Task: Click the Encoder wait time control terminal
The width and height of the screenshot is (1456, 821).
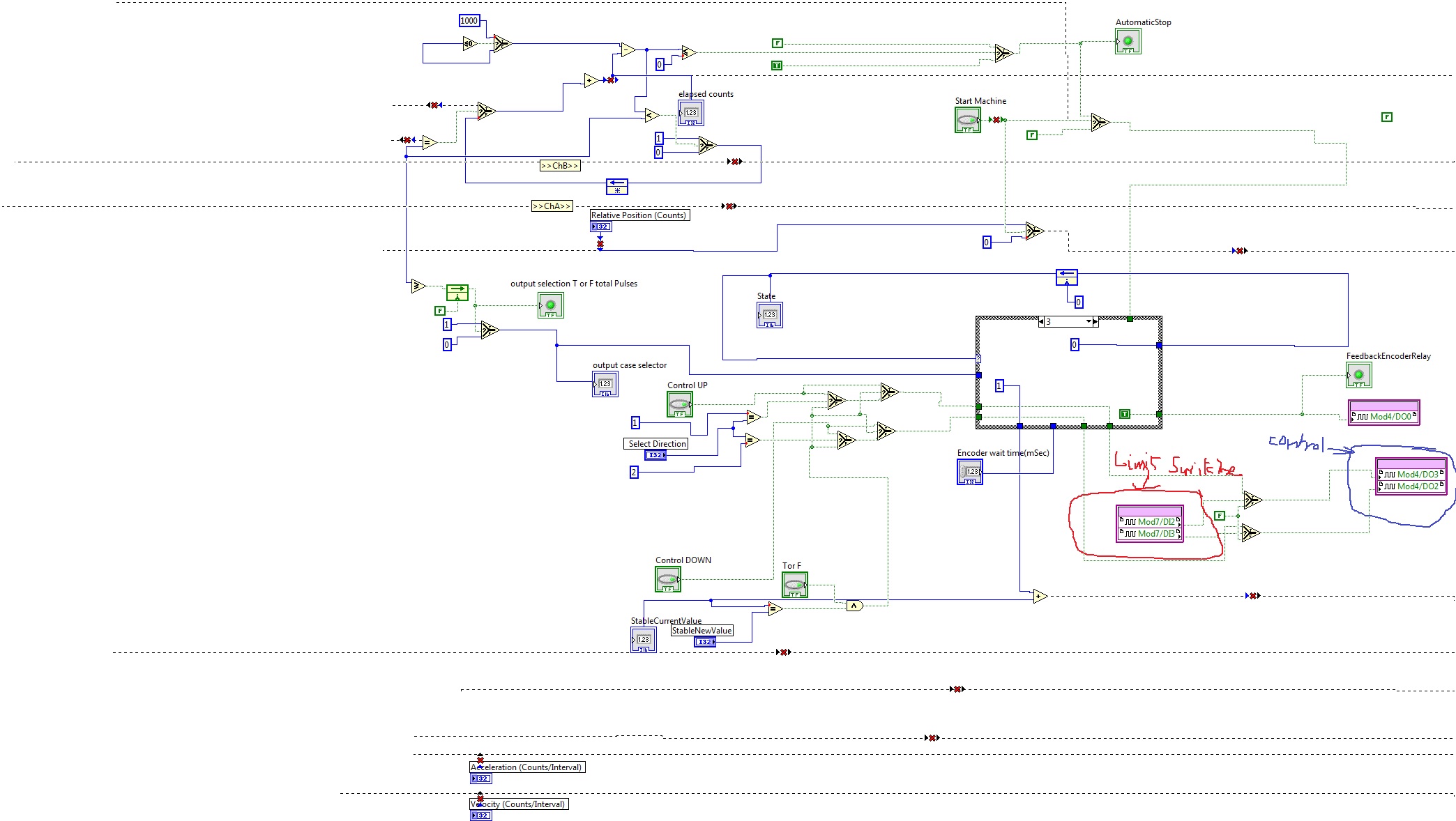Action: 969,472
